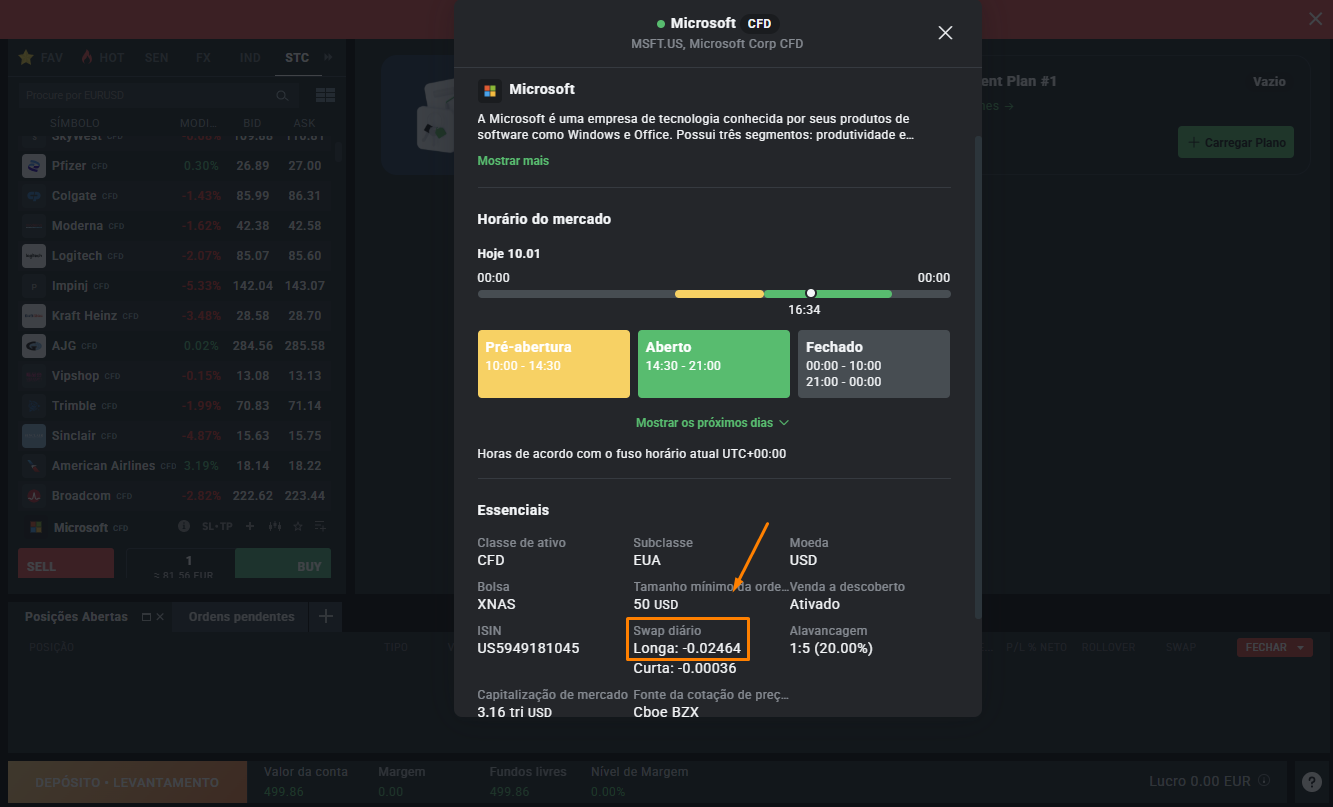Viewport: 1333px width, 807px height.
Task: Sort by the BID column header
Action: pos(252,123)
